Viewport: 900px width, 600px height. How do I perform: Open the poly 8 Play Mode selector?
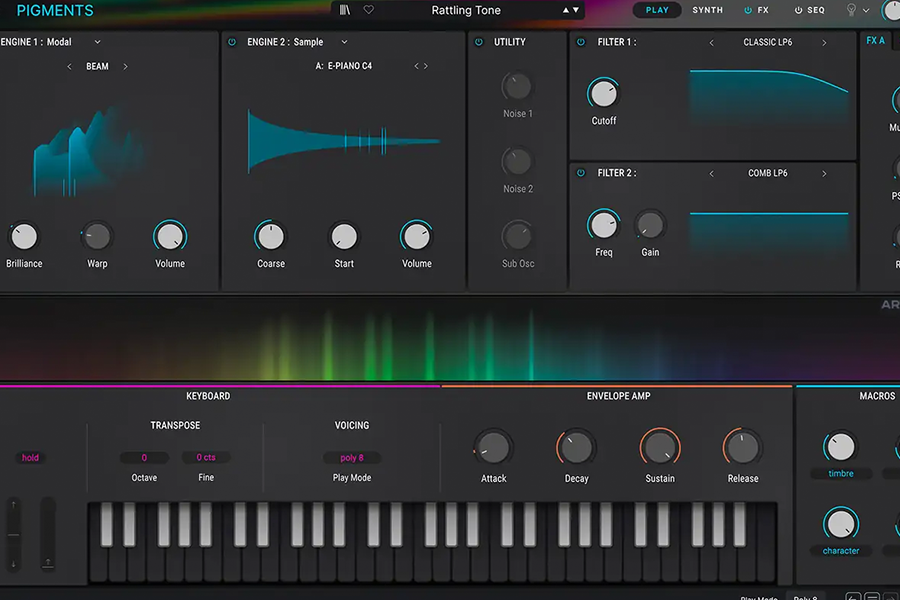click(352, 458)
